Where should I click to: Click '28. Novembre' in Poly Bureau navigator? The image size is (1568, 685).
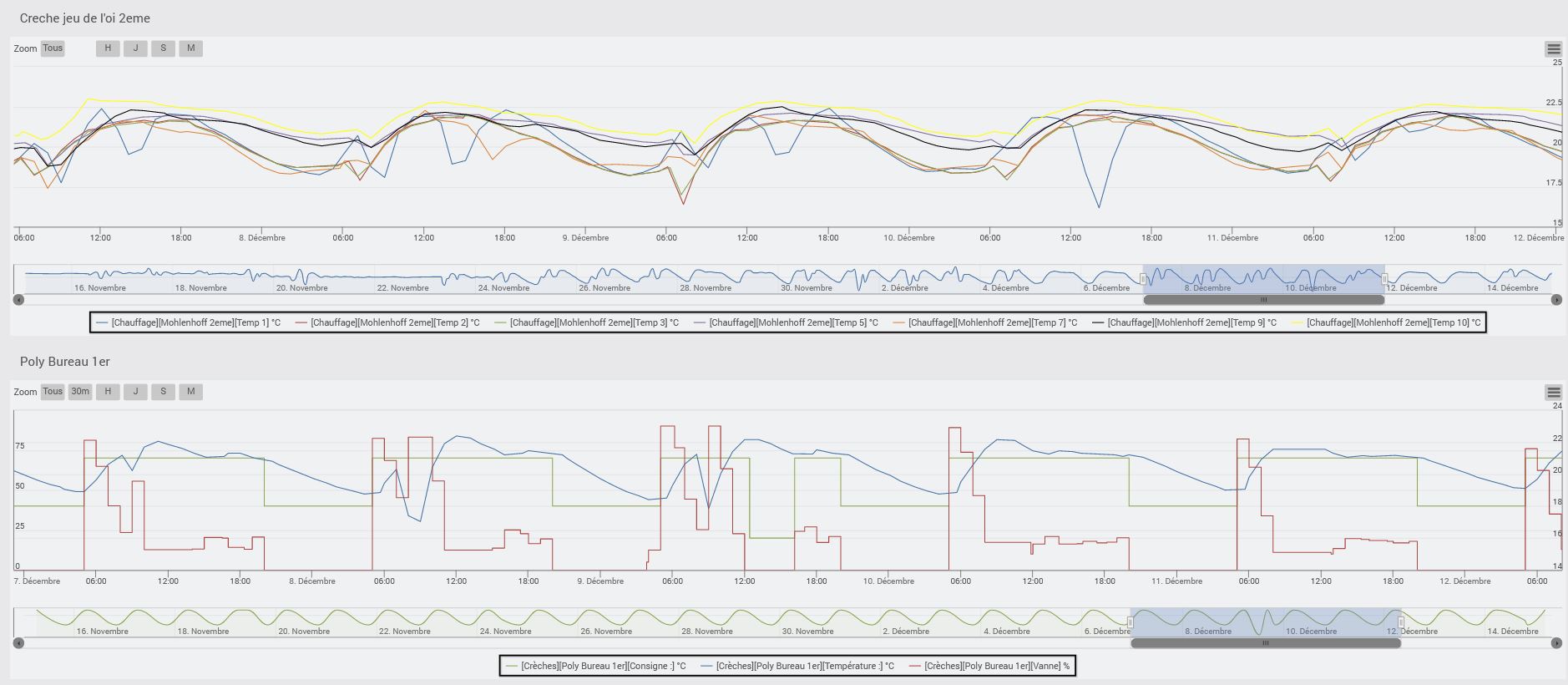[708, 632]
